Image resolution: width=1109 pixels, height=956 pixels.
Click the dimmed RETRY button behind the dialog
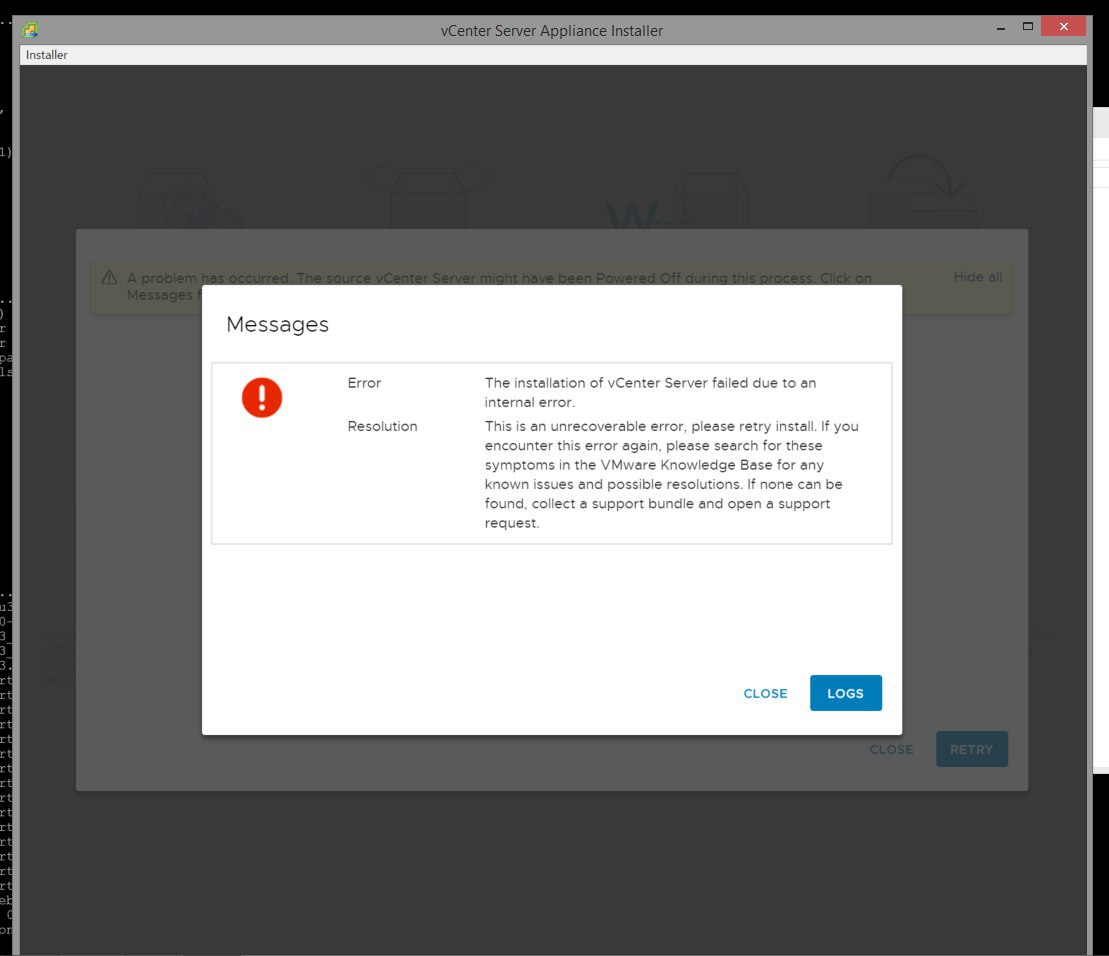(x=971, y=750)
